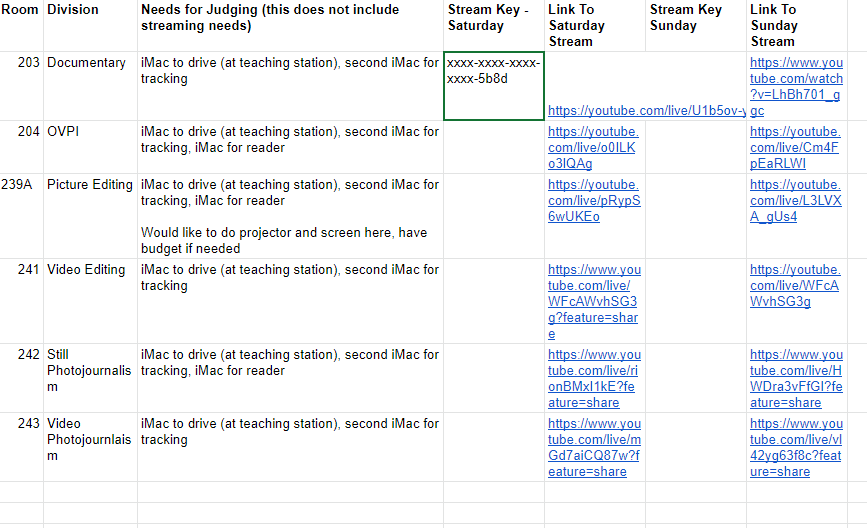Open Documentary Sunday stream watch link
The width and height of the screenshot is (867, 528).
[796, 86]
